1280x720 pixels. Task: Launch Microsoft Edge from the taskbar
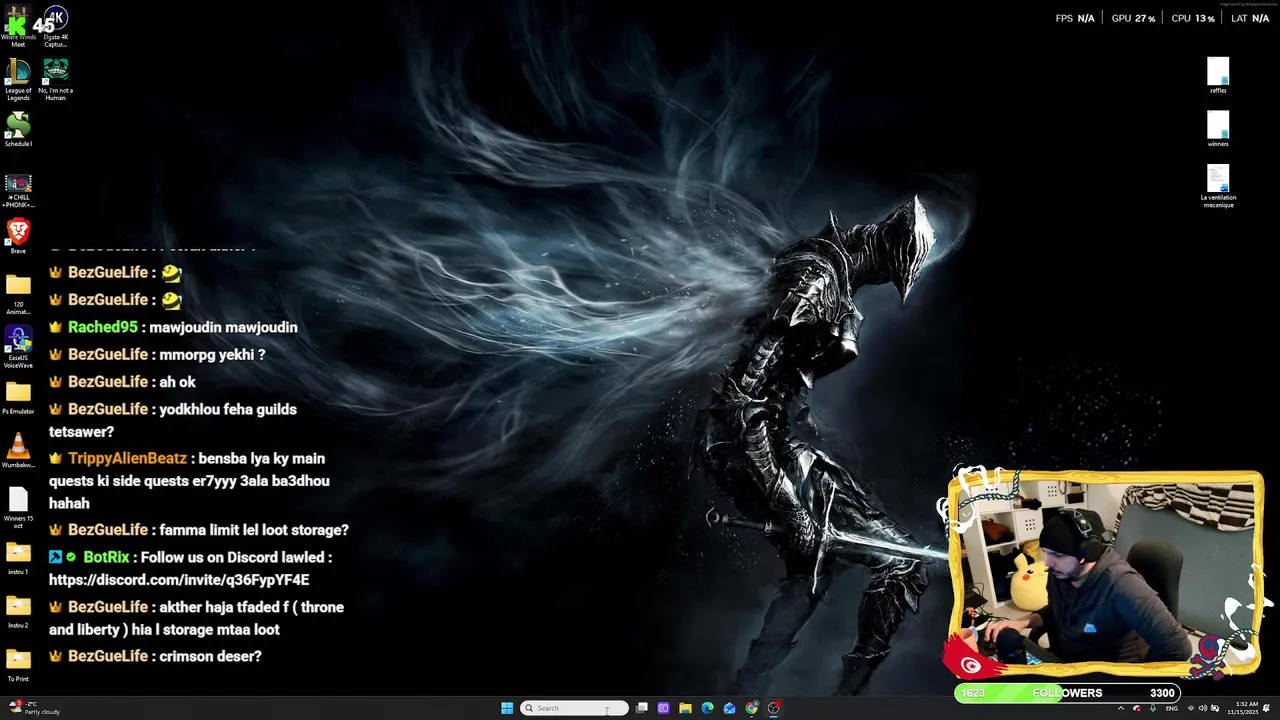pyautogui.click(x=707, y=708)
